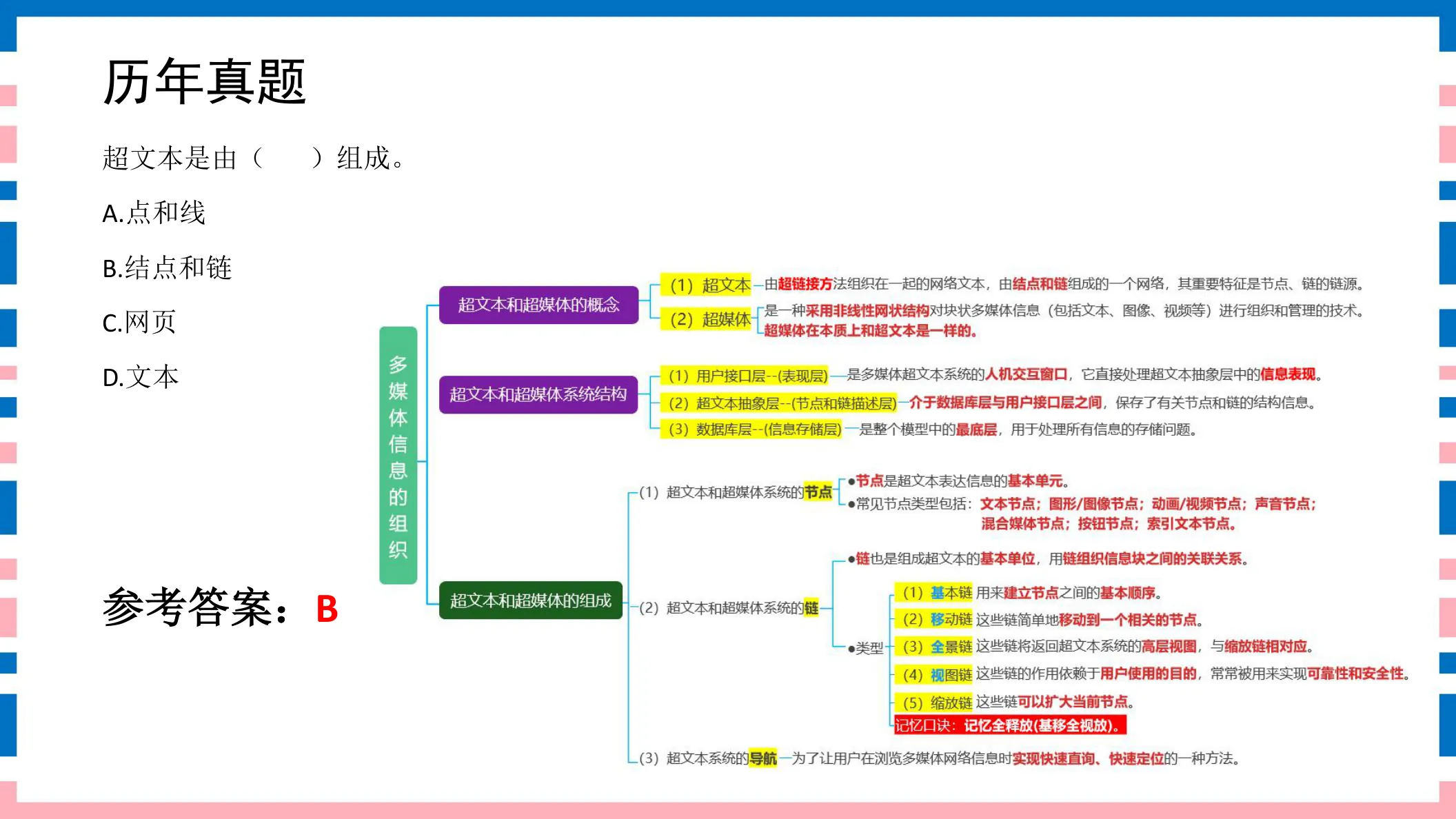Click the ●类型 bullet label

(x=866, y=648)
